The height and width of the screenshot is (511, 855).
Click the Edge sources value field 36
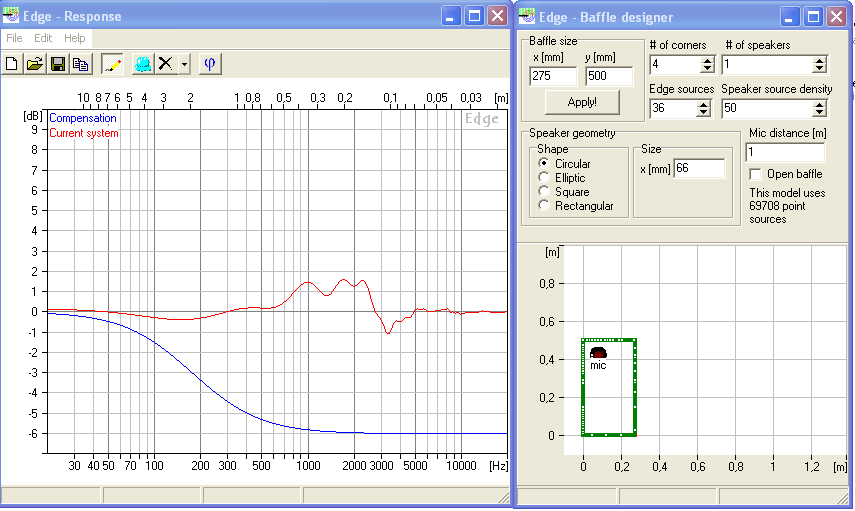pyautogui.click(x=674, y=109)
